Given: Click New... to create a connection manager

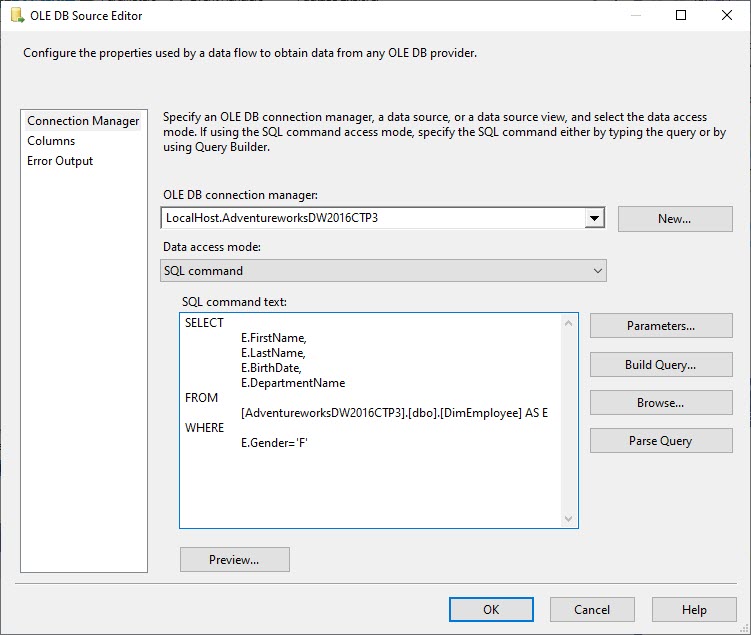Looking at the screenshot, I should pos(674,218).
